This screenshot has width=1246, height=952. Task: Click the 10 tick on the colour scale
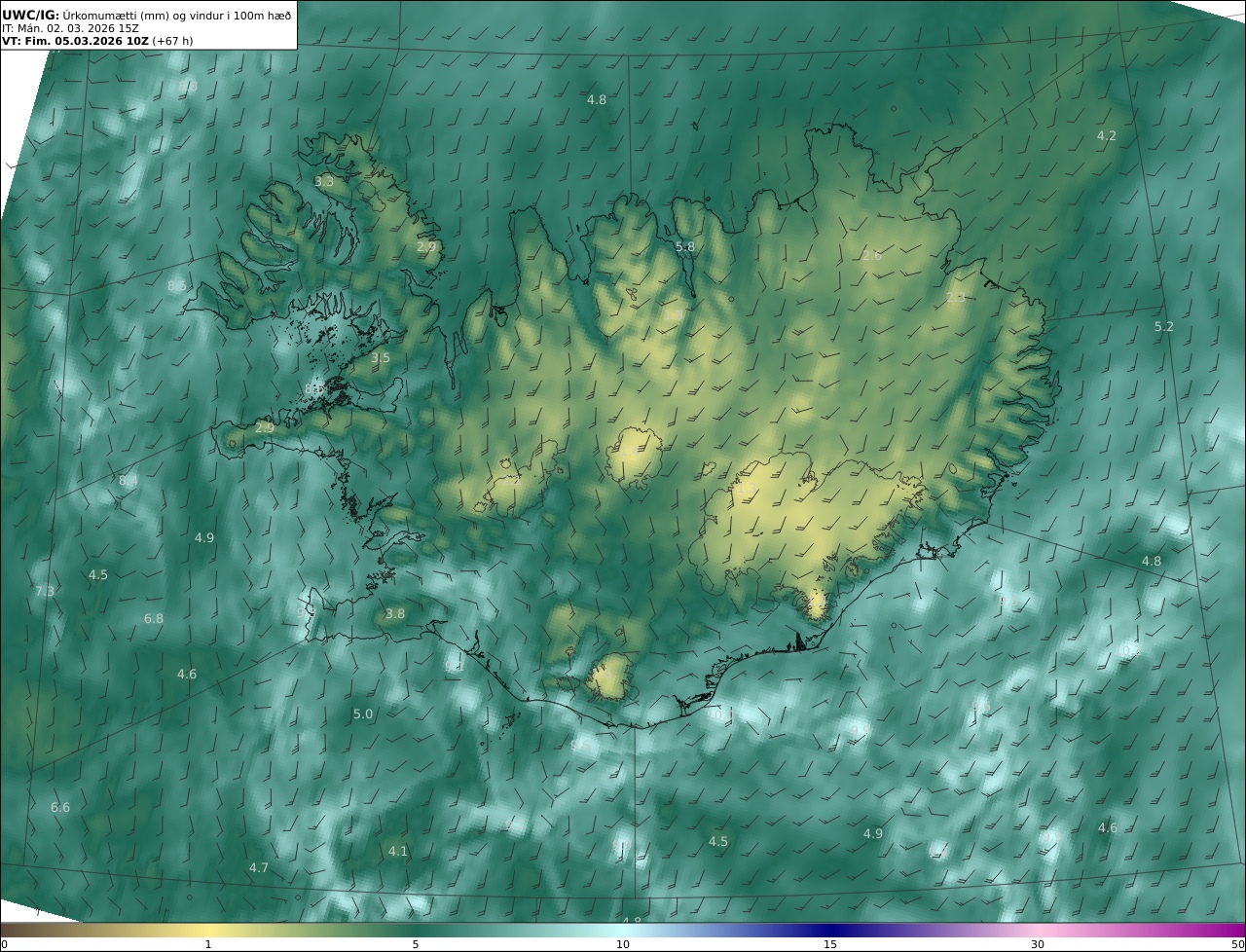click(x=623, y=944)
